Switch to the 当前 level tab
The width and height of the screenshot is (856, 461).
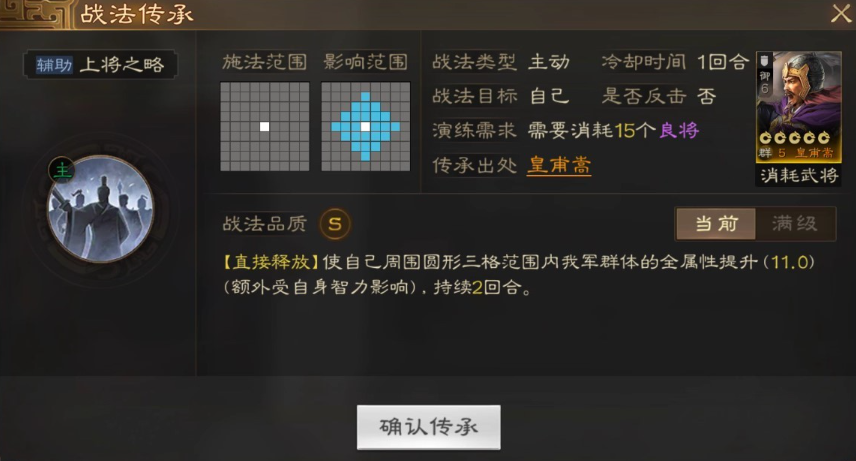(x=716, y=223)
